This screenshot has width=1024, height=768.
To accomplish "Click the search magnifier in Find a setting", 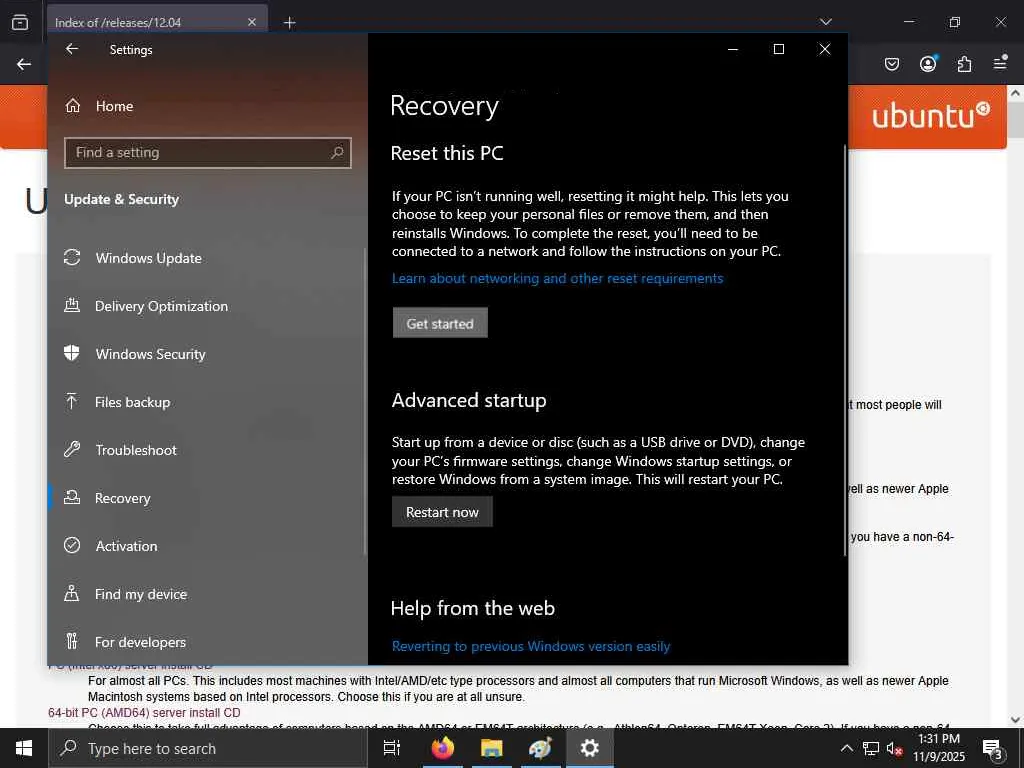I will point(337,153).
